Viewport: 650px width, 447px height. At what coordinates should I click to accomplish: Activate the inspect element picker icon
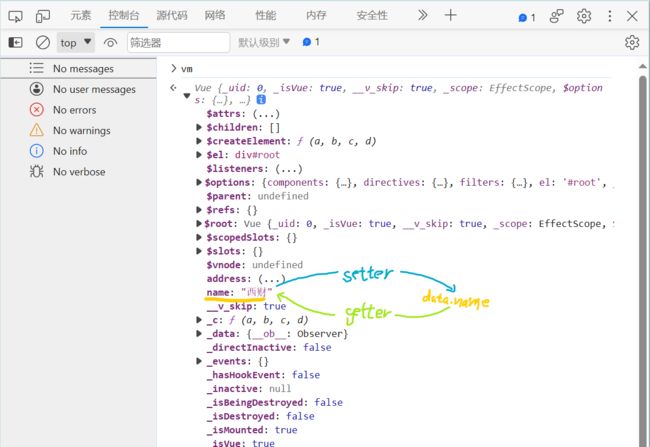15,16
